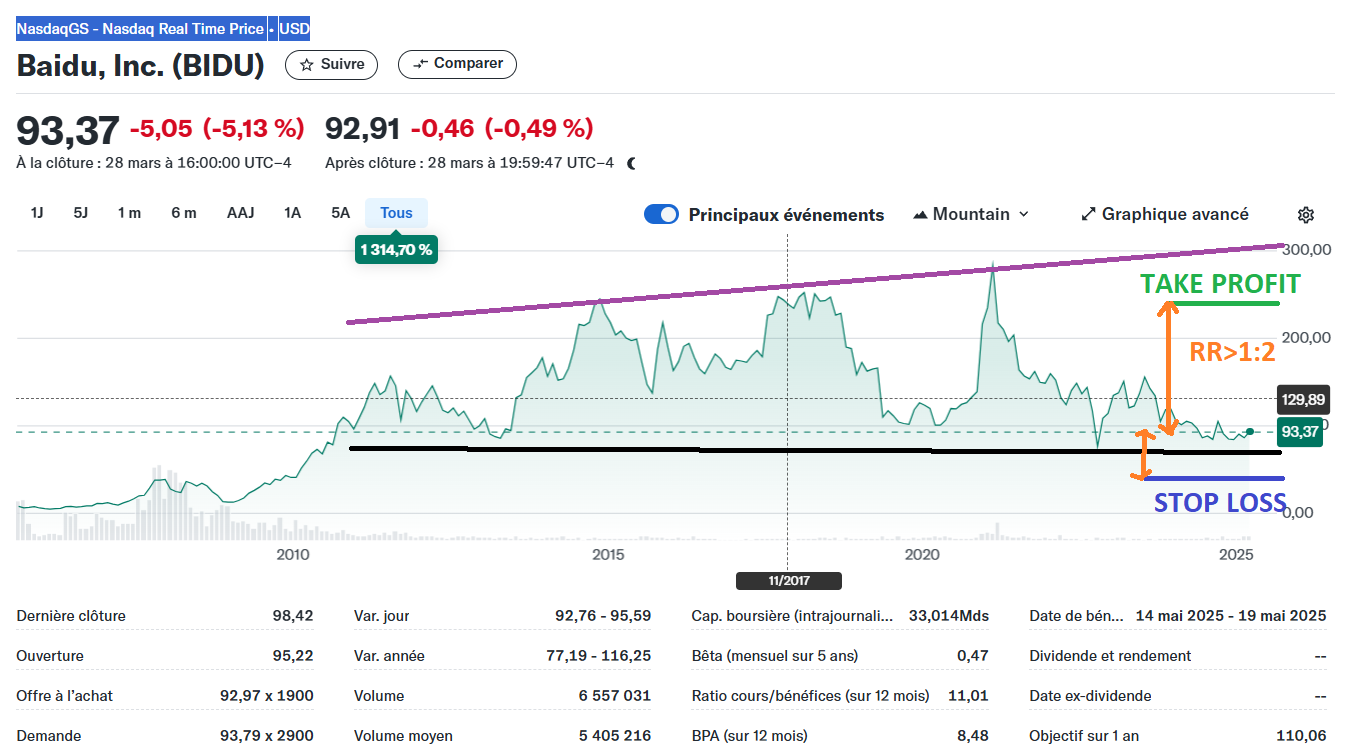This screenshot has width=1358, height=755.
Task: Click the 1 314,70 % performance badge
Action: [396, 250]
